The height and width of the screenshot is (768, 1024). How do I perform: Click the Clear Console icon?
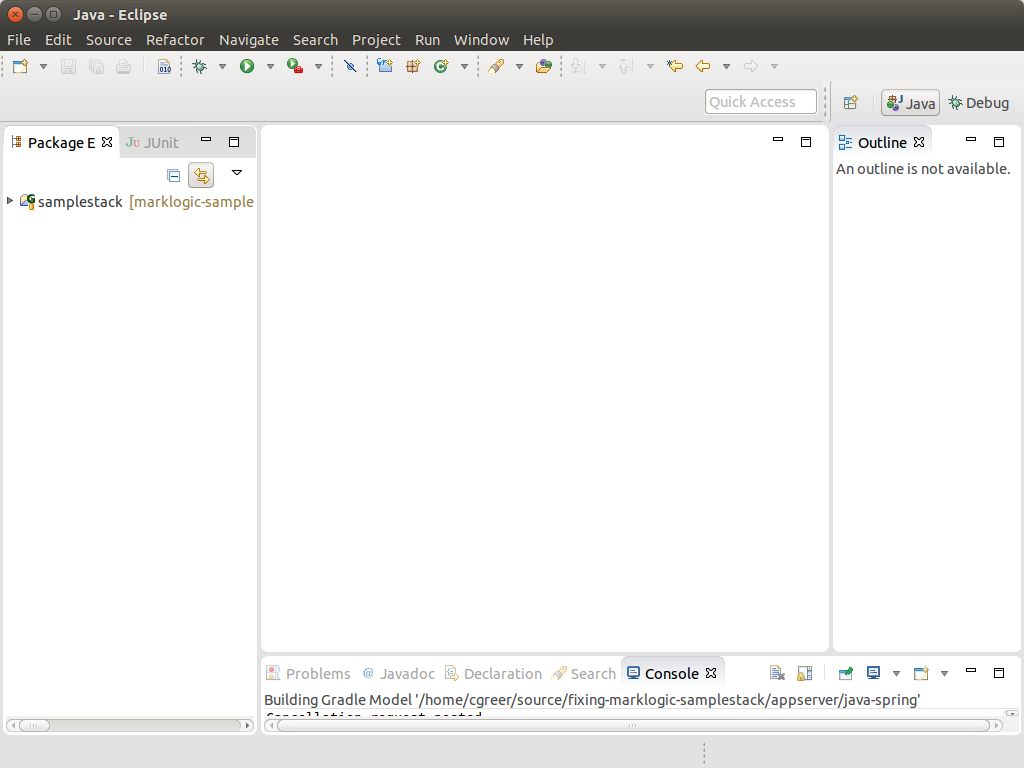click(x=777, y=673)
